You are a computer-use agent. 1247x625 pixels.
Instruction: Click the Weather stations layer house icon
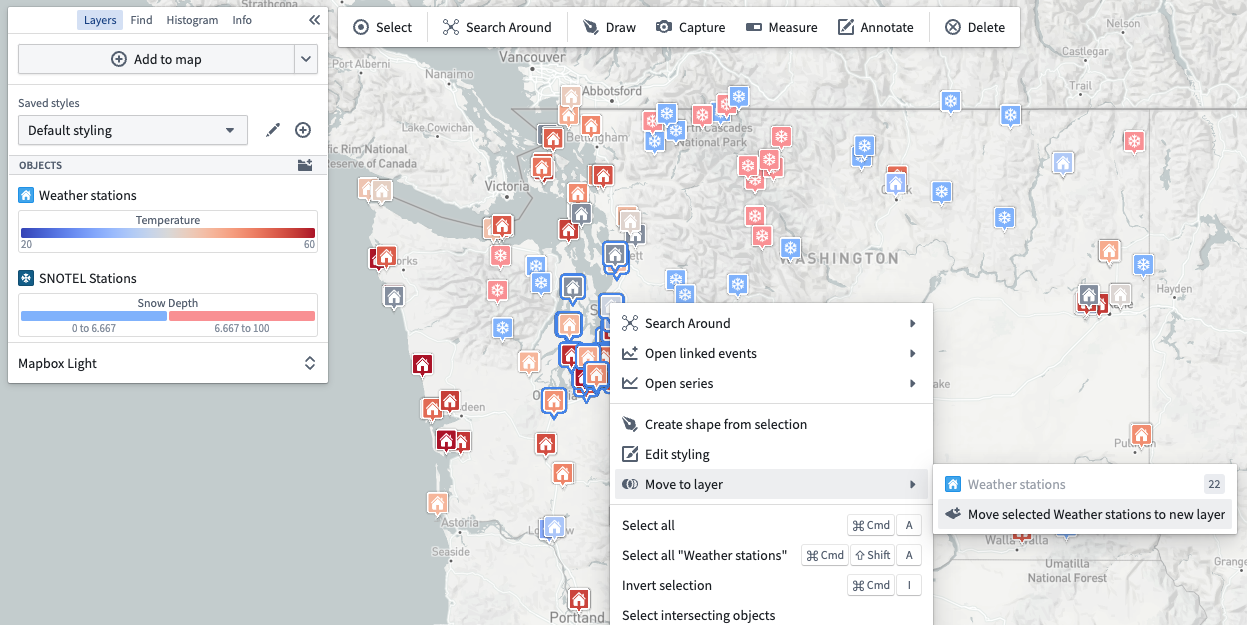coord(26,195)
